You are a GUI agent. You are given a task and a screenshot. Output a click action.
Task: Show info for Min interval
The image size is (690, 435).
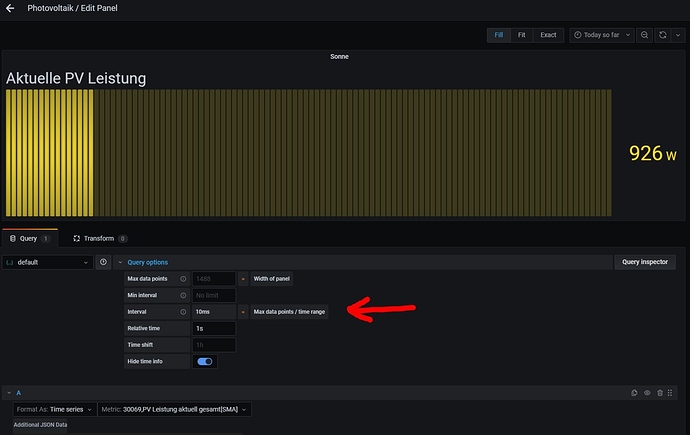pos(183,295)
